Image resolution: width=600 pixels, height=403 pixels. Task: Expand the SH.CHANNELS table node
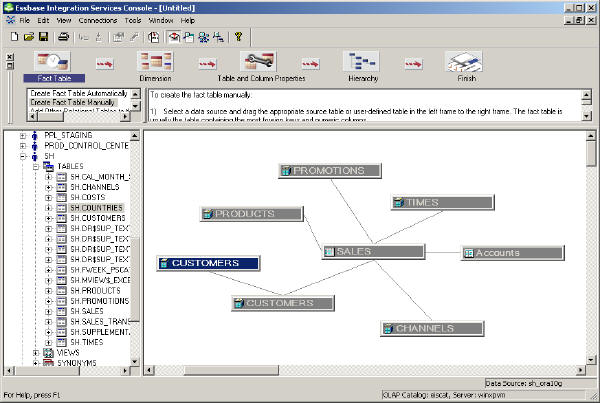click(x=48, y=187)
